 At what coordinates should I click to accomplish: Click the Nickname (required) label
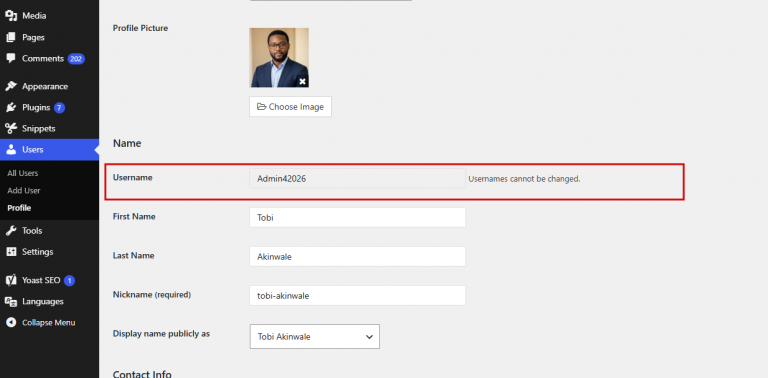coord(152,295)
